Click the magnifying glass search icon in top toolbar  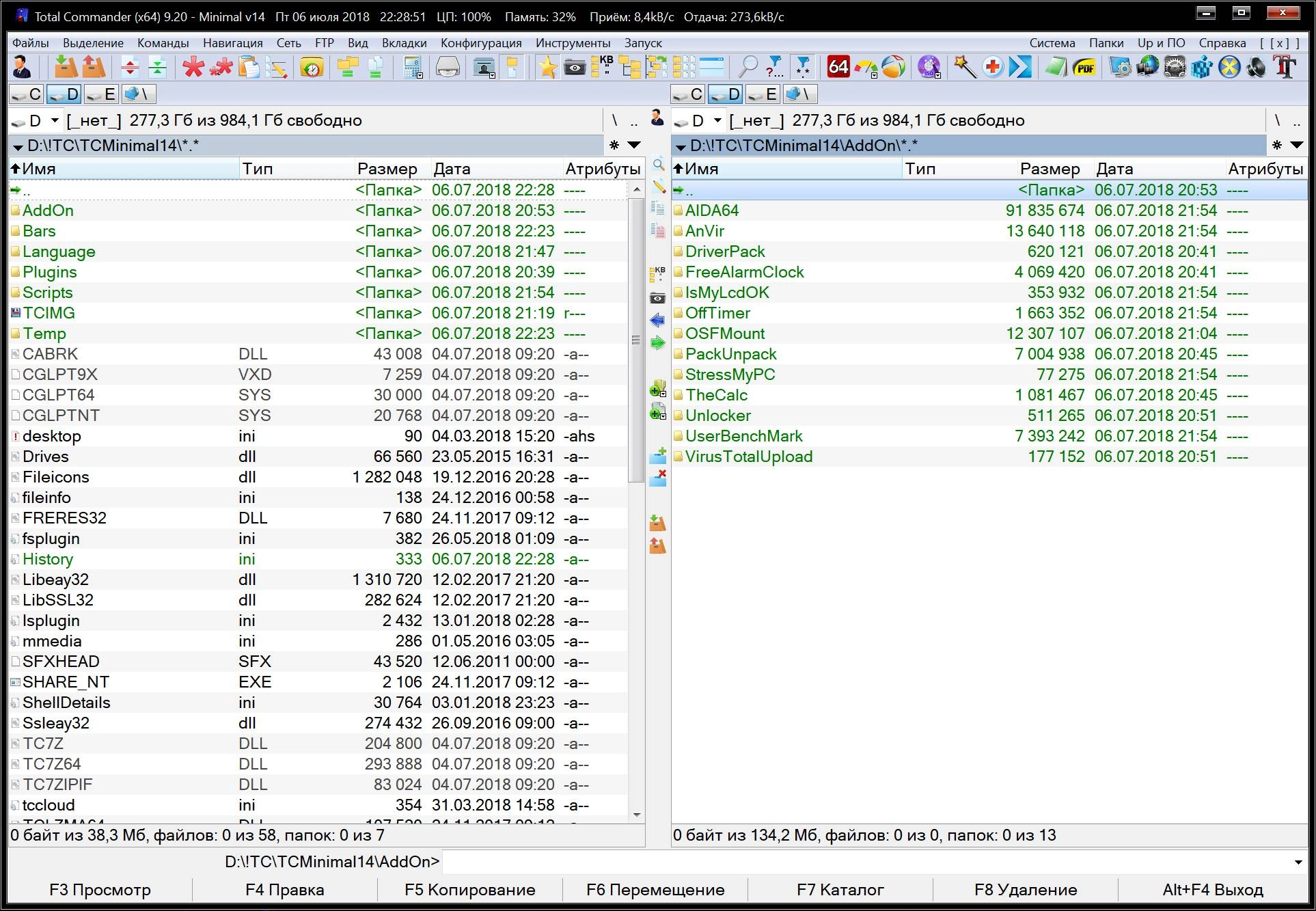point(748,67)
